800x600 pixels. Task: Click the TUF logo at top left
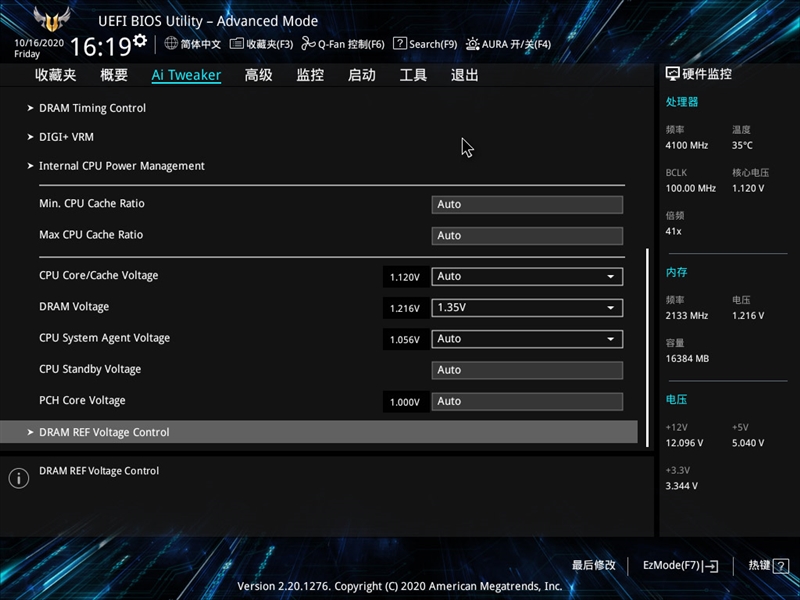tap(52, 19)
